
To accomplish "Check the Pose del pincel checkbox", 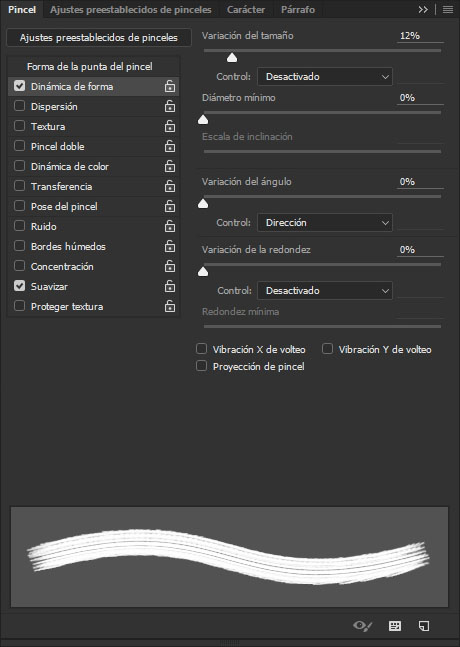I will pyautogui.click(x=19, y=206).
